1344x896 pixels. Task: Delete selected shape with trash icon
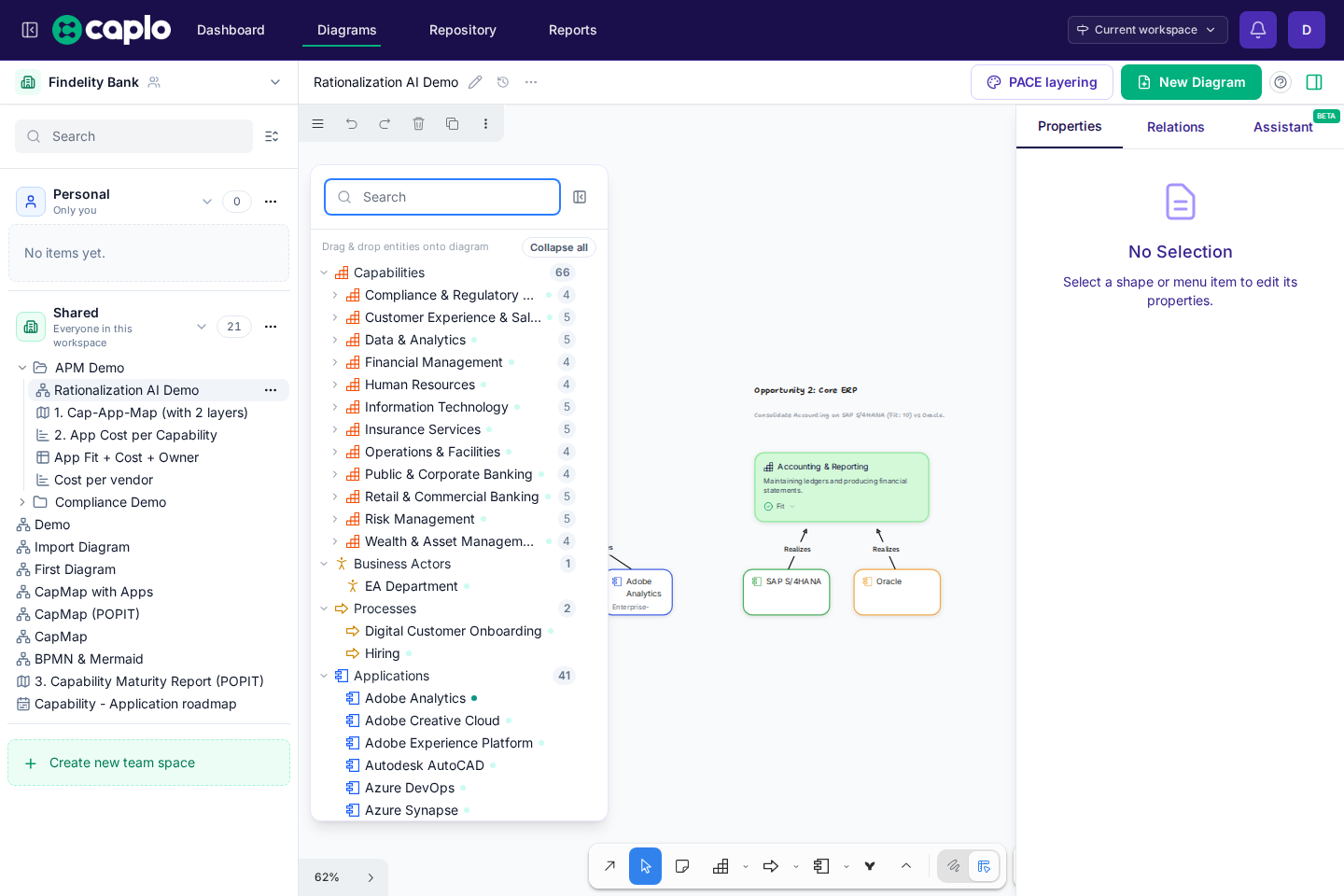click(418, 123)
